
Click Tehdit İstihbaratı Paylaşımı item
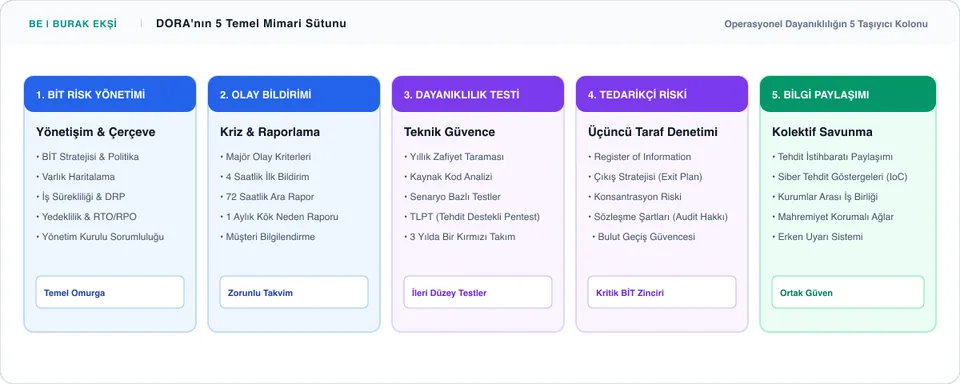click(833, 157)
